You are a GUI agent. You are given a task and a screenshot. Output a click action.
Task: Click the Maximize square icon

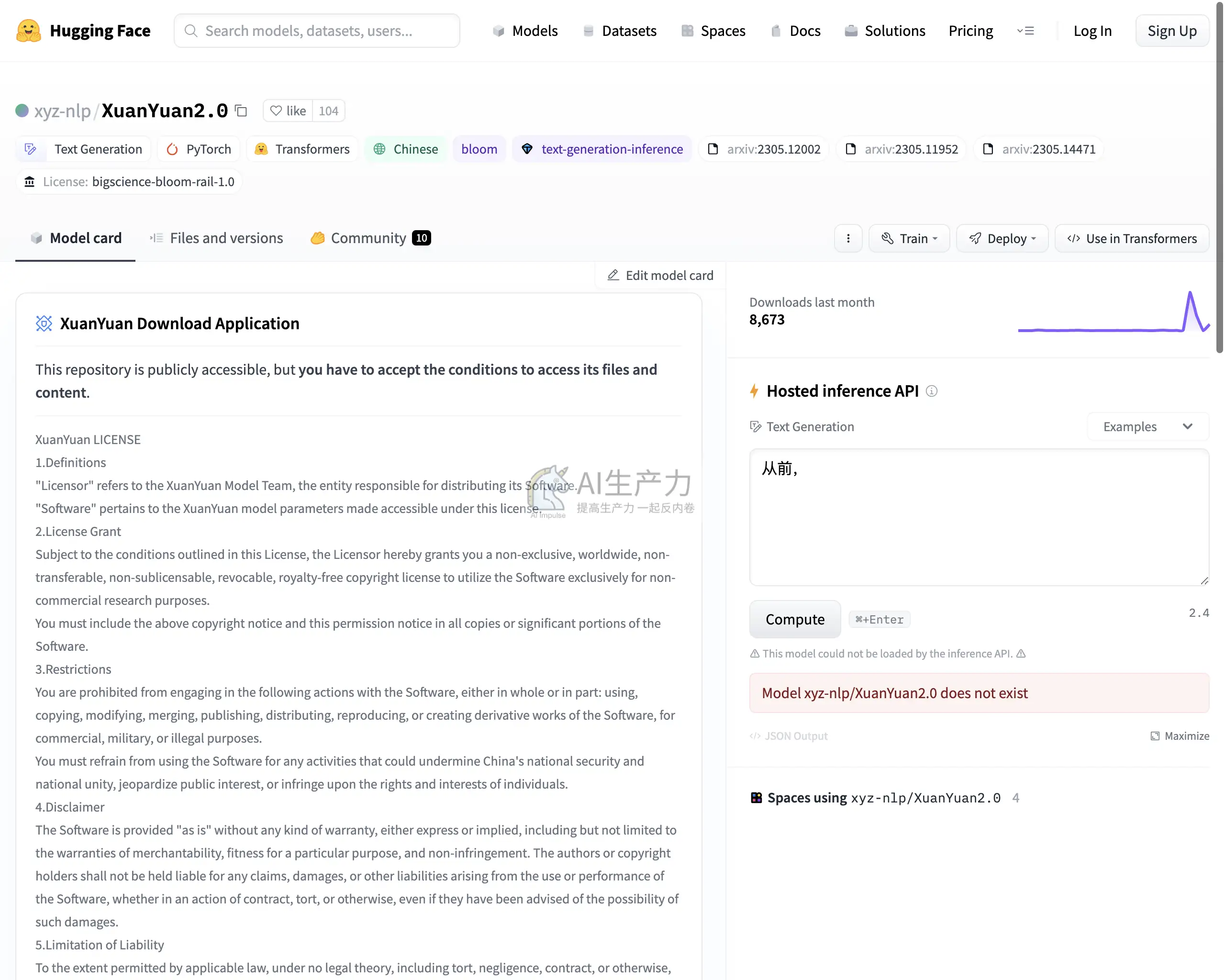[1155, 736]
